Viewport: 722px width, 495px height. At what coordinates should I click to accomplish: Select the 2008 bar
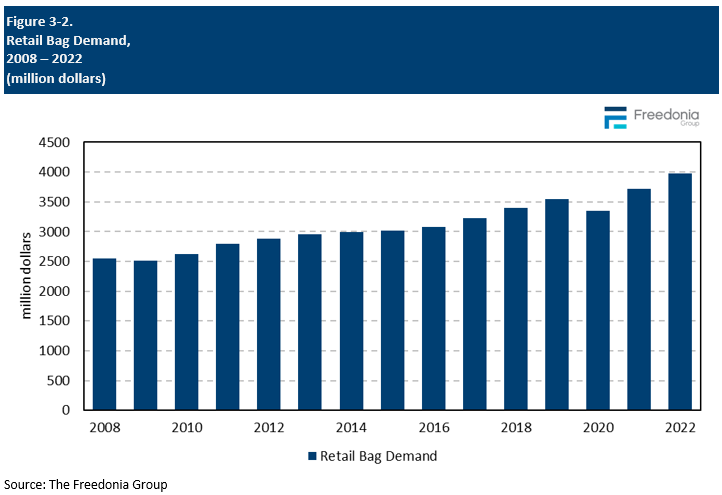[105, 334]
